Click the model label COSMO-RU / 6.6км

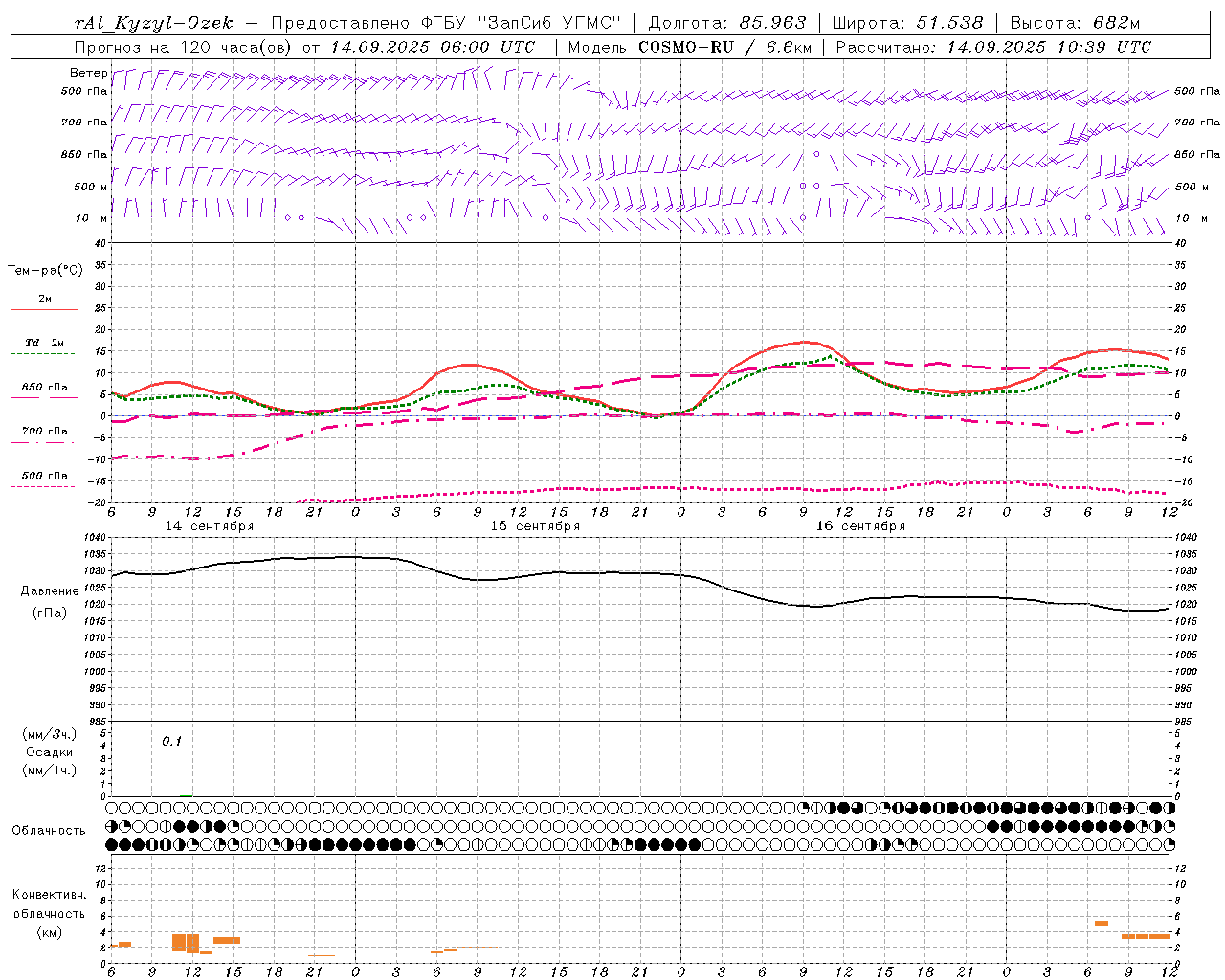tap(725, 47)
